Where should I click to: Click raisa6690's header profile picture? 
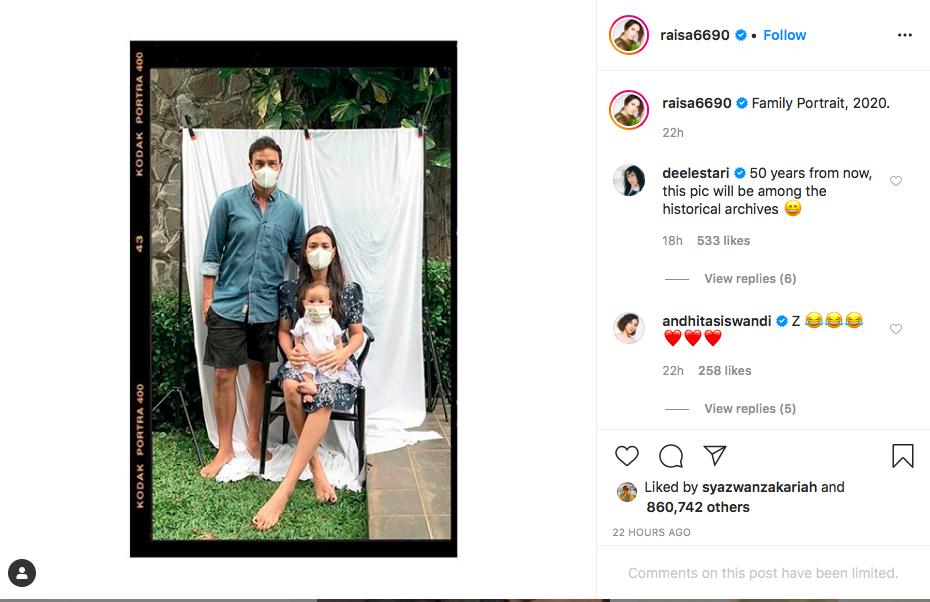(629, 35)
